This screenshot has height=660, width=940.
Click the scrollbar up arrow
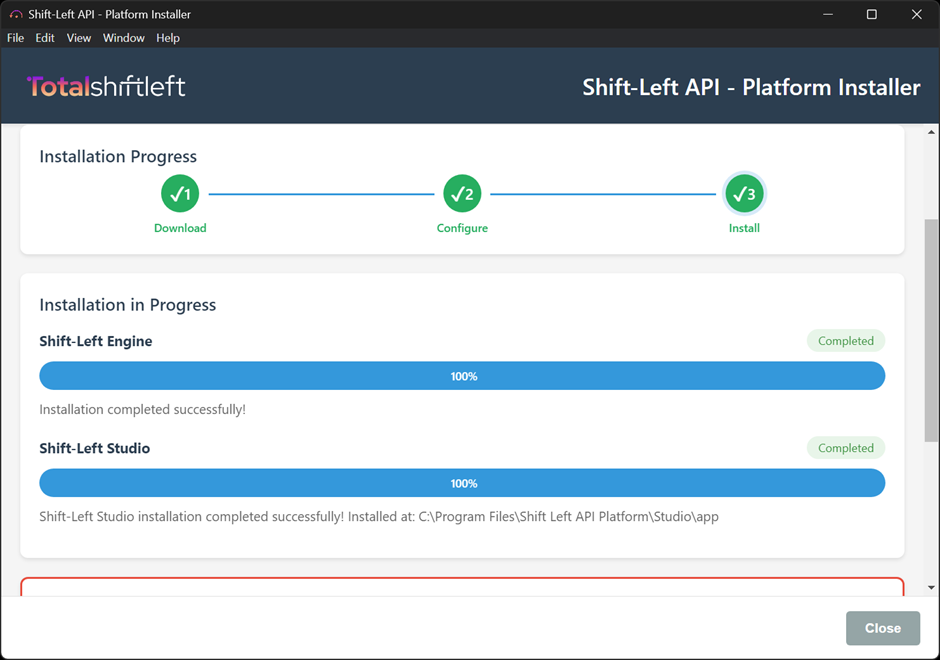point(932,133)
